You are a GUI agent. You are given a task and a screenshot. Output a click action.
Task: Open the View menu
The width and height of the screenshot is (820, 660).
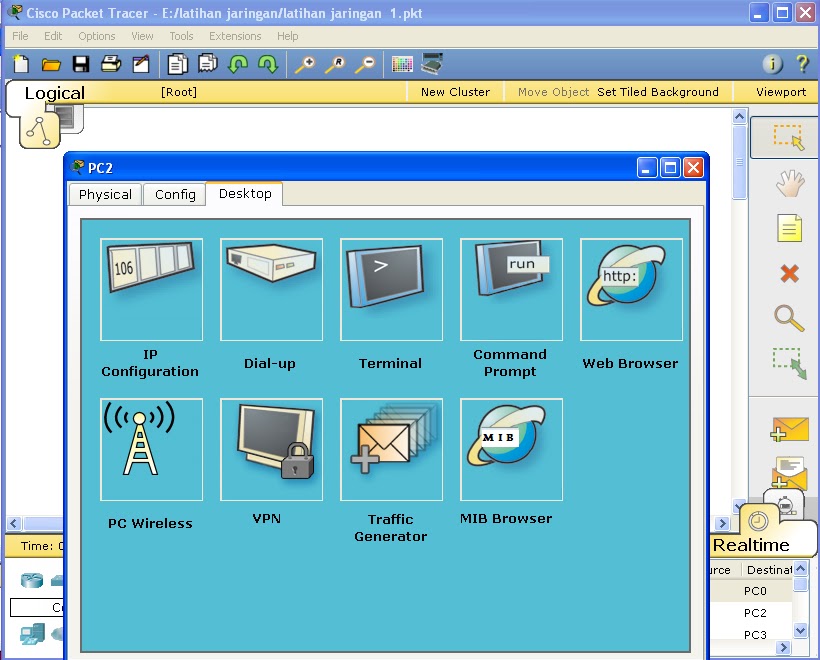click(x=142, y=36)
